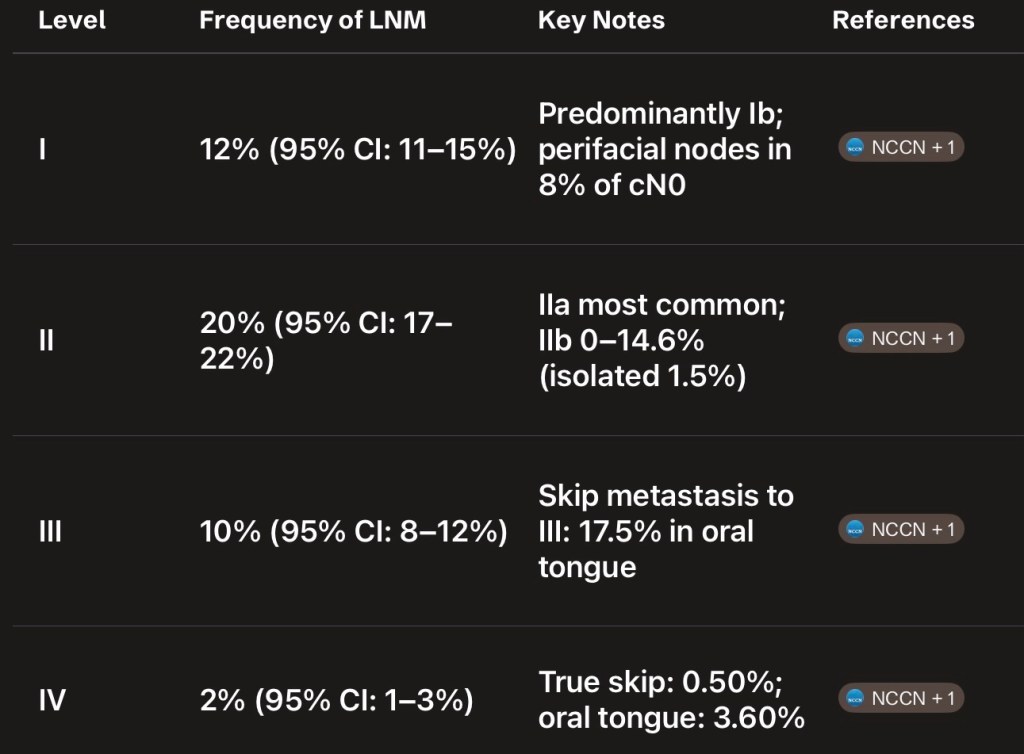Open the NCCN source icon for Level III
The height and width of the screenshot is (754, 1024).
pos(855,530)
